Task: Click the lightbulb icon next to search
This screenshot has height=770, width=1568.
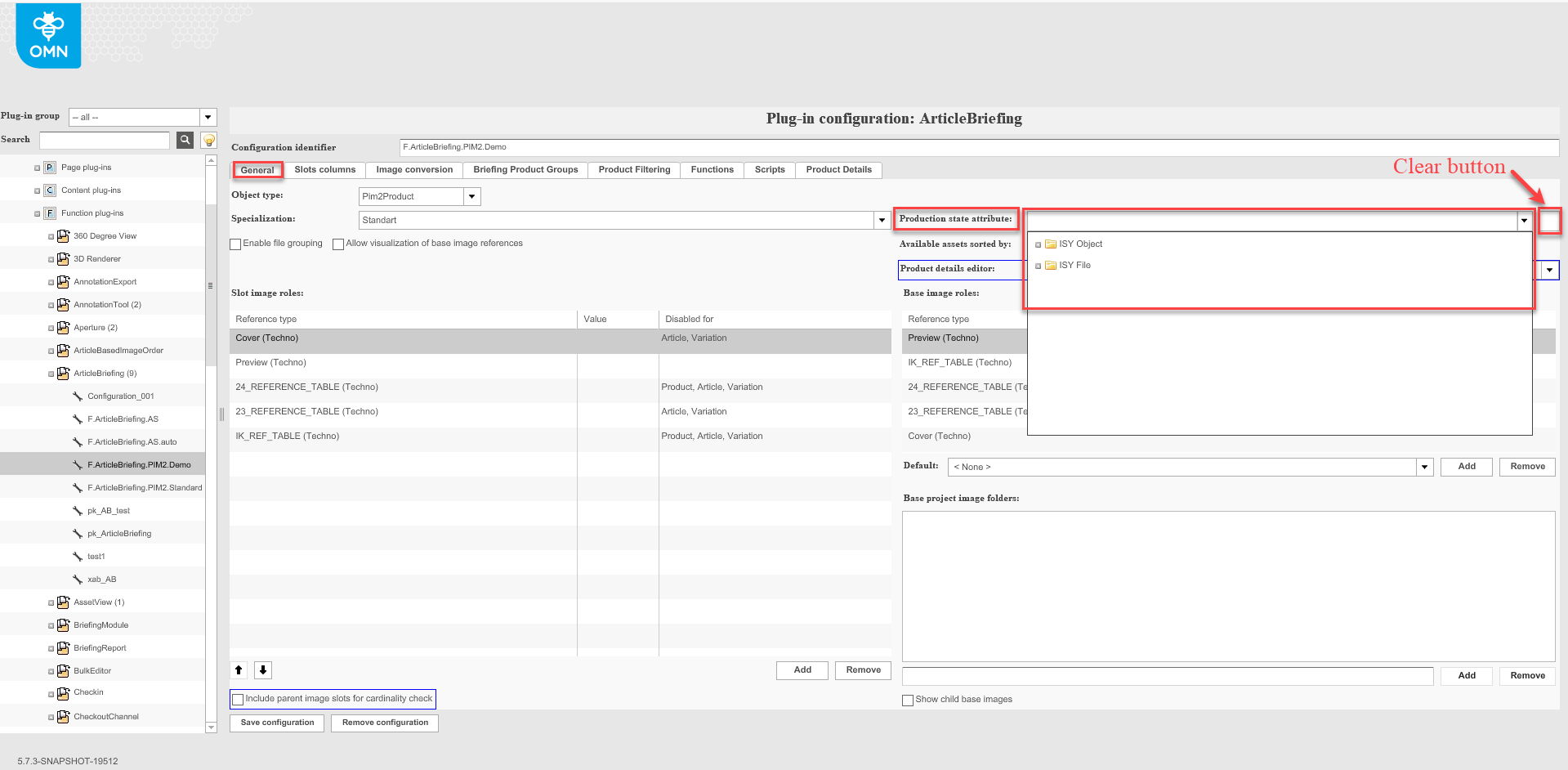Action: point(208,140)
